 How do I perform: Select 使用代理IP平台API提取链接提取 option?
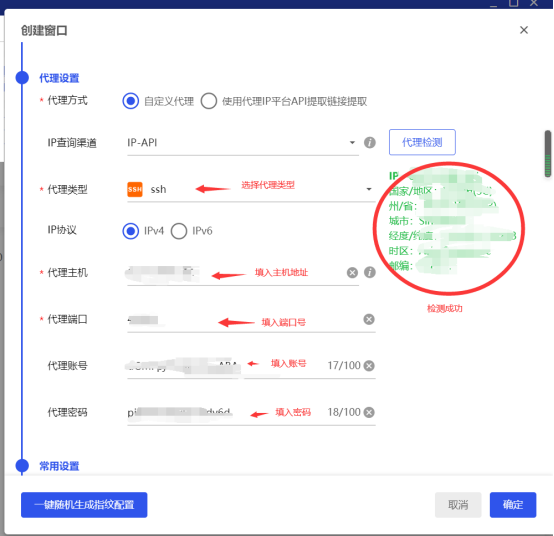pos(209,101)
